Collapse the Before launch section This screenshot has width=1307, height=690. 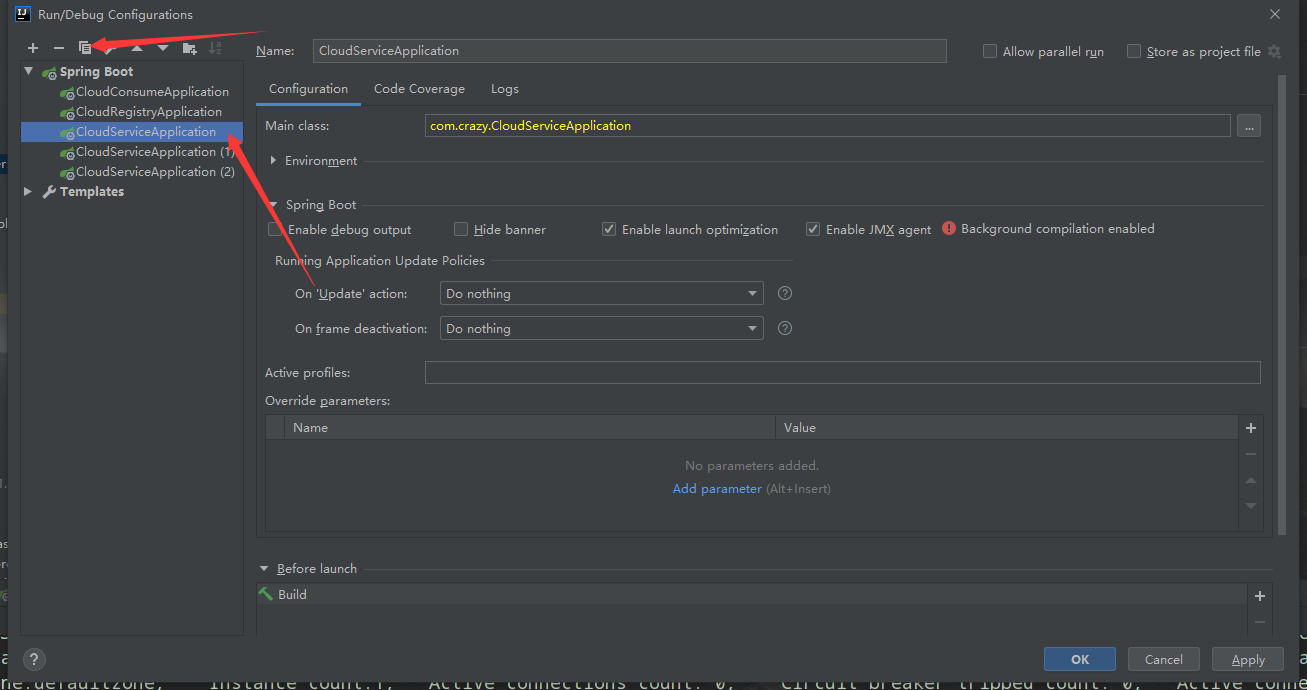pyautogui.click(x=264, y=569)
